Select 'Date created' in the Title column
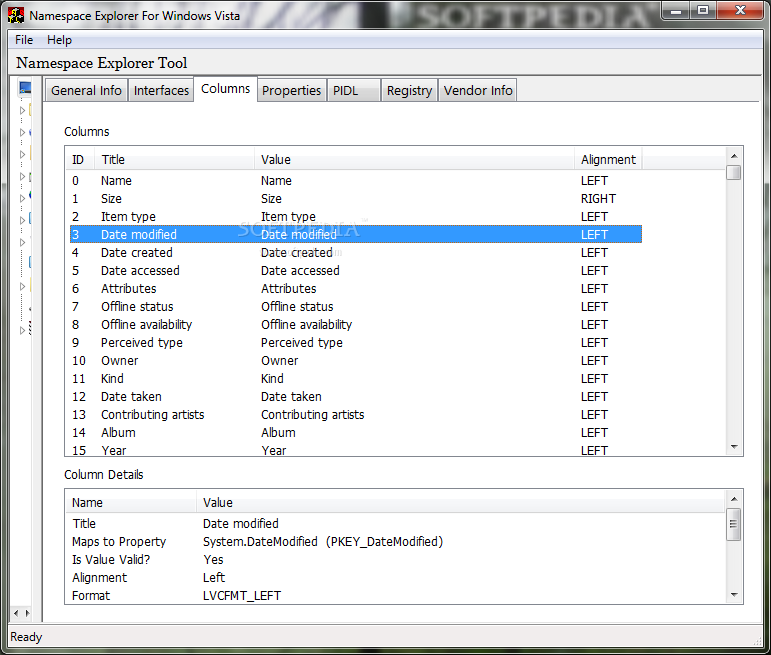 [137, 253]
